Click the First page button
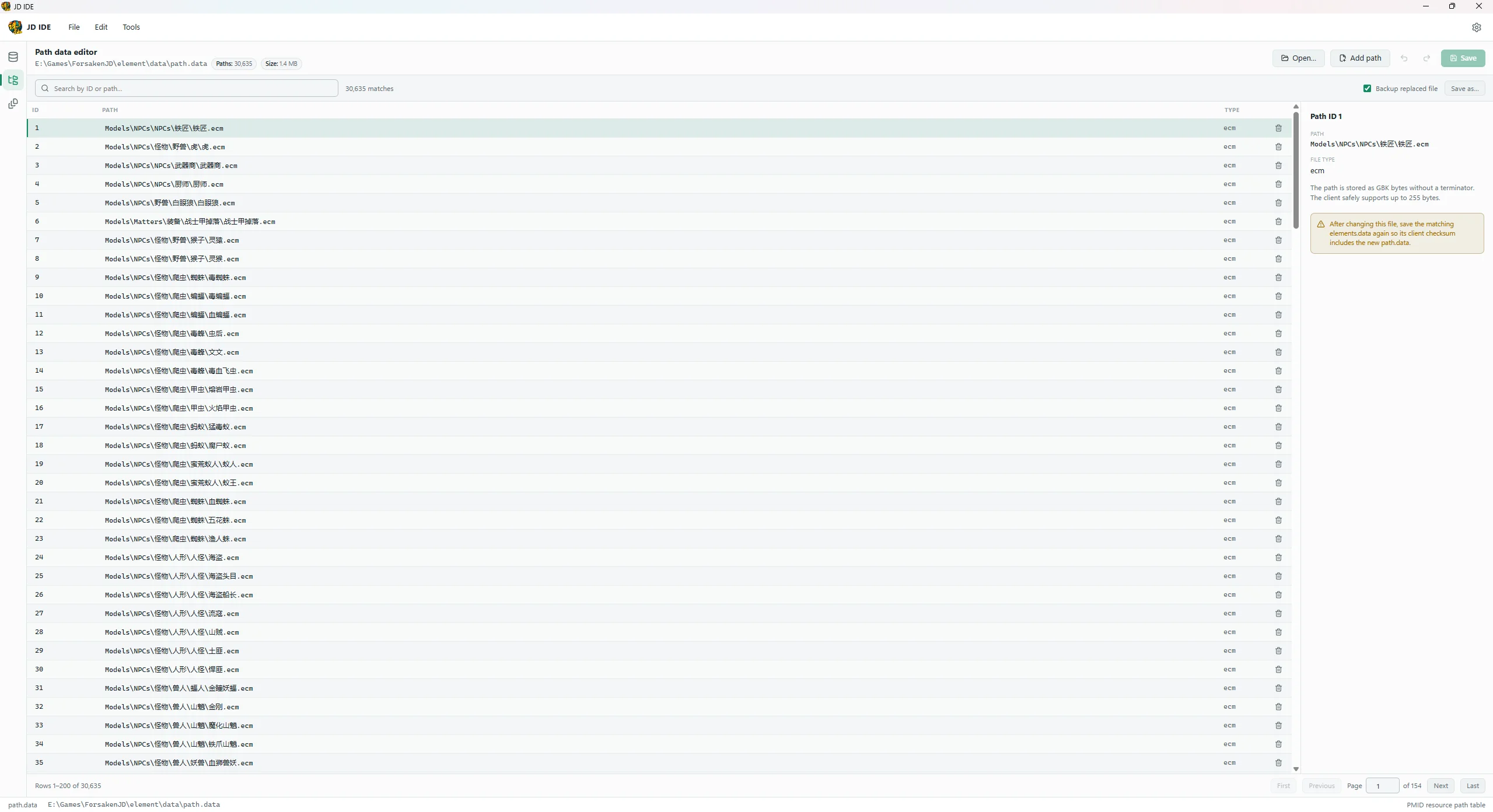This screenshot has width=1493, height=812. 1283,786
